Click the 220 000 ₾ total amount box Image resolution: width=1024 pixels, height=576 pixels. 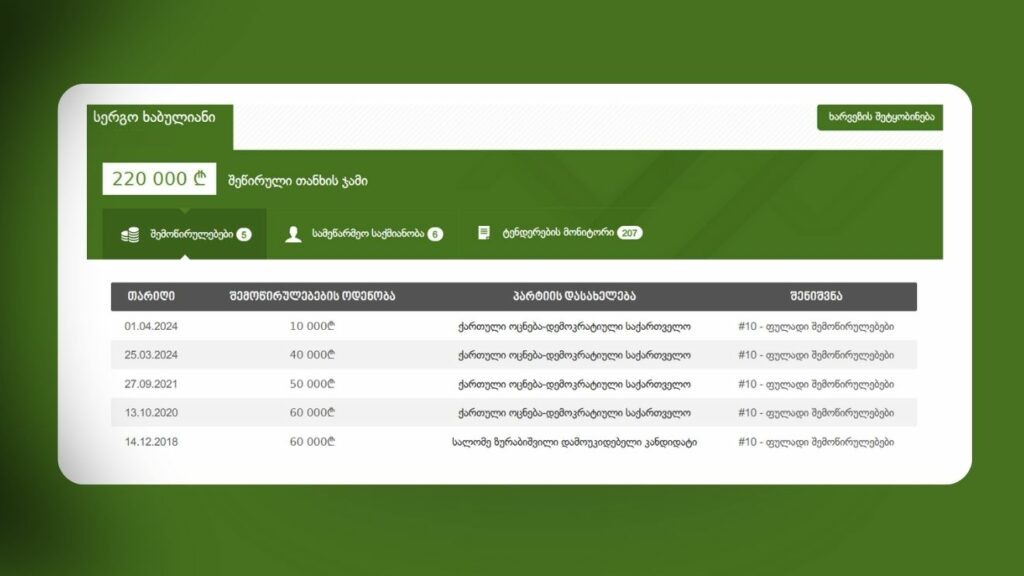click(159, 179)
